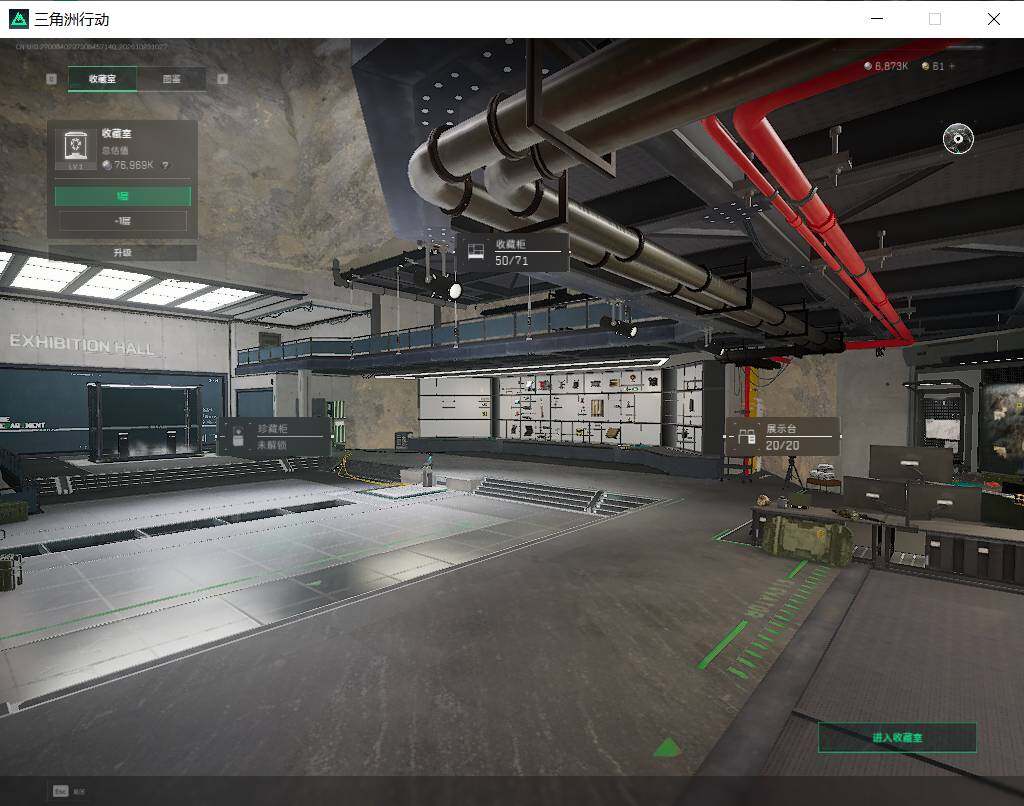This screenshot has width=1024, height=806.
Task: Switch to the 收藏室 tab
Action: point(103,78)
